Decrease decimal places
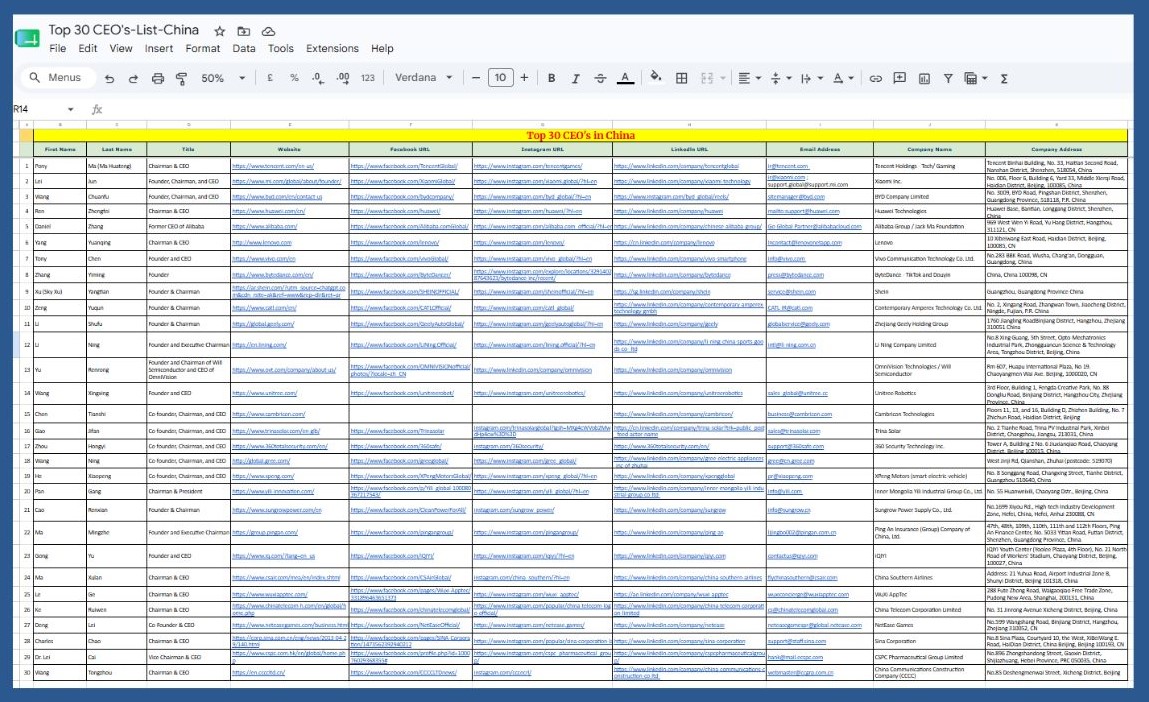1149x702 pixels. [318, 78]
